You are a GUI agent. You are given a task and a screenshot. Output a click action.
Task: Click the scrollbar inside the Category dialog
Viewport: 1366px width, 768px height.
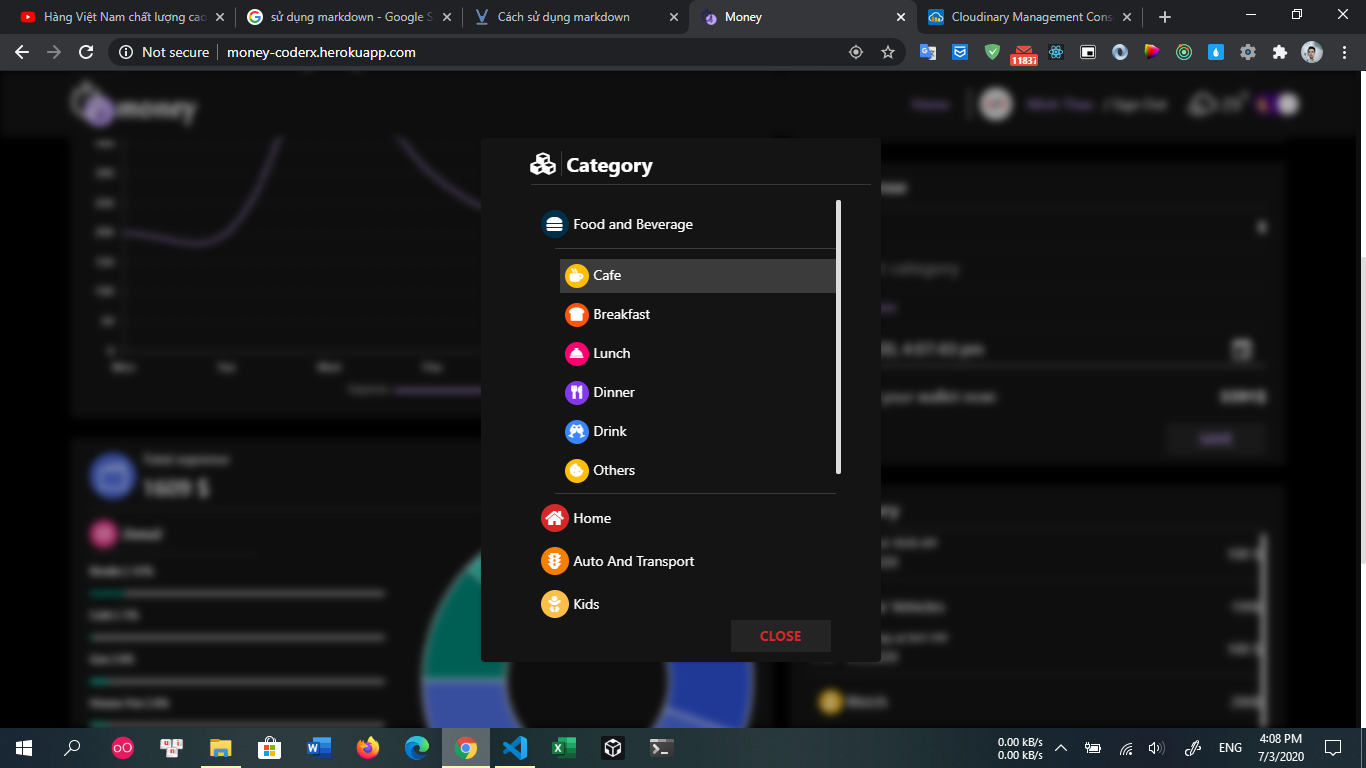839,335
